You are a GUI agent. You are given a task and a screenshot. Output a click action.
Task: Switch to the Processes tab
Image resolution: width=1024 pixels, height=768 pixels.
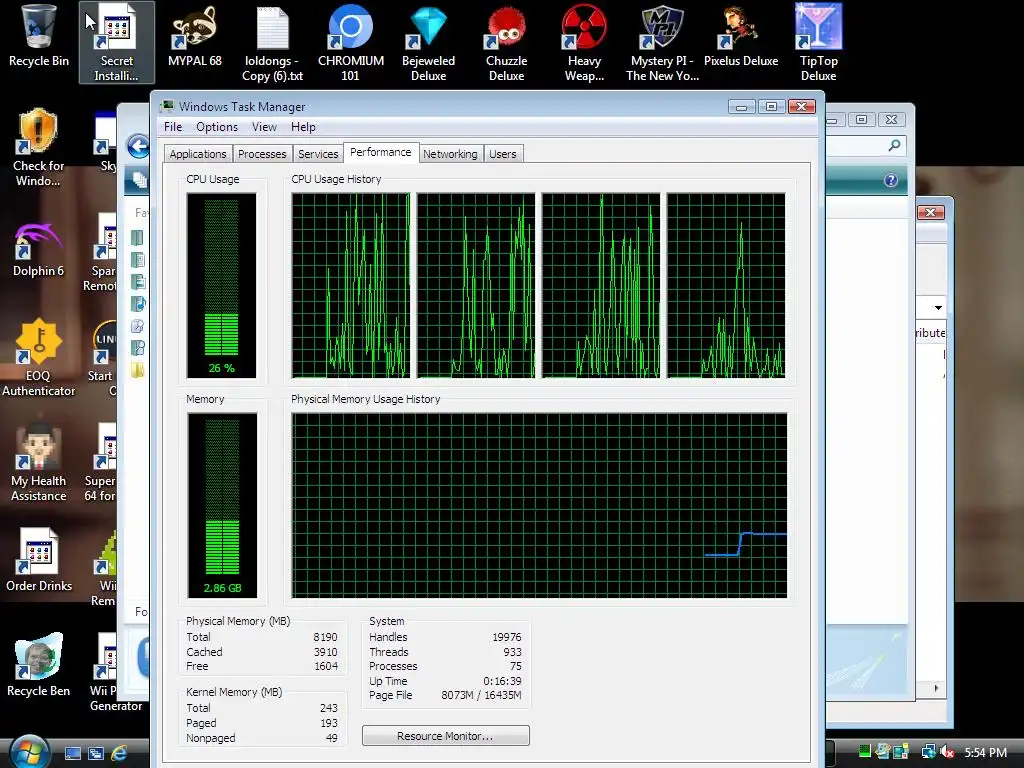262,154
